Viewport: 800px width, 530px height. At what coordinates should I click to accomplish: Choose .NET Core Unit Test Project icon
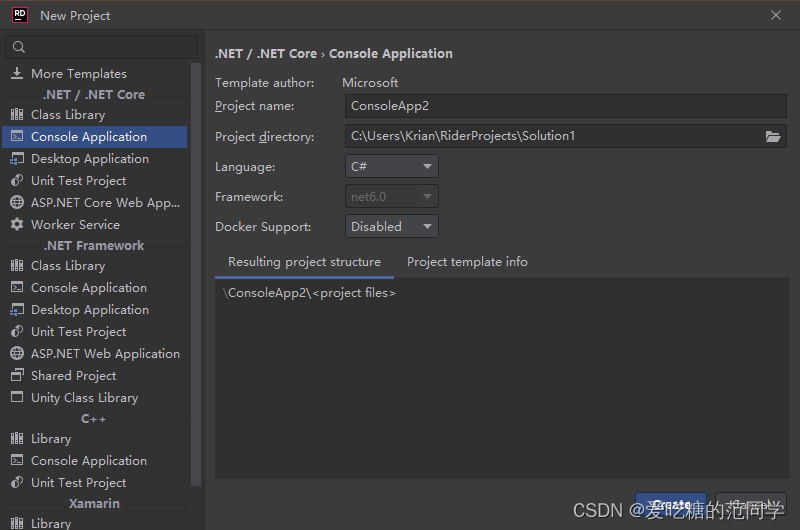pos(16,181)
